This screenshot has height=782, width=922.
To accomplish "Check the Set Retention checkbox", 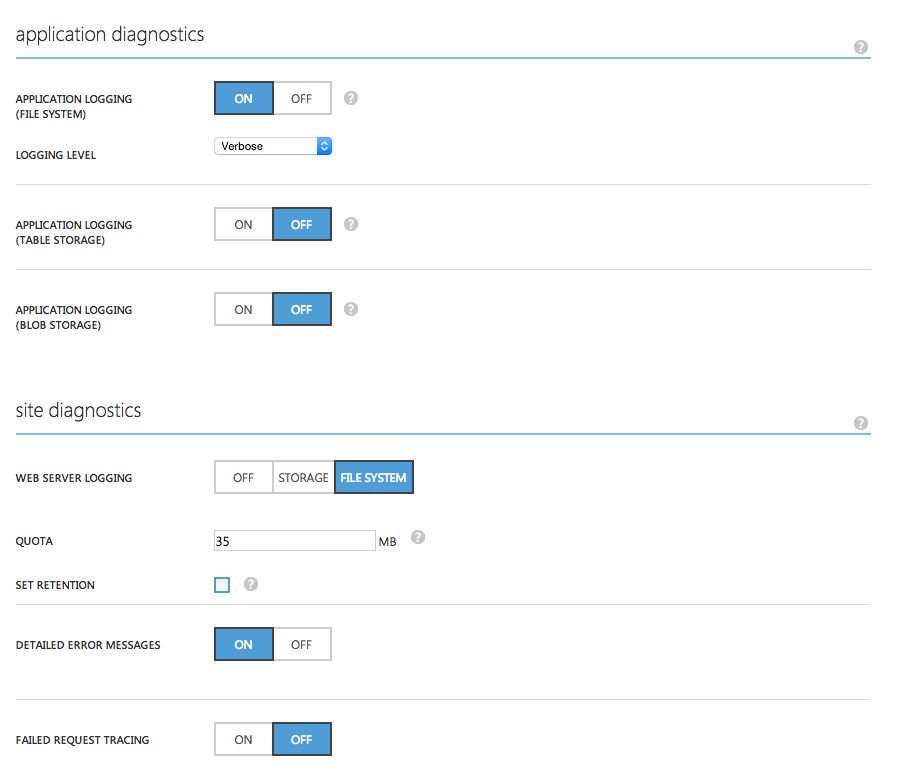I will click(222, 585).
